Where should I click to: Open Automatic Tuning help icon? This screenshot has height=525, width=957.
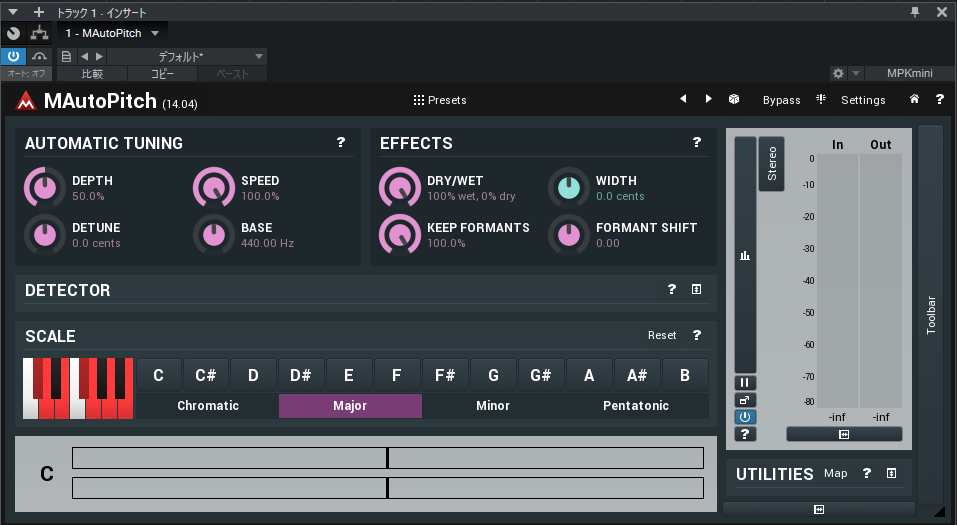tap(341, 142)
